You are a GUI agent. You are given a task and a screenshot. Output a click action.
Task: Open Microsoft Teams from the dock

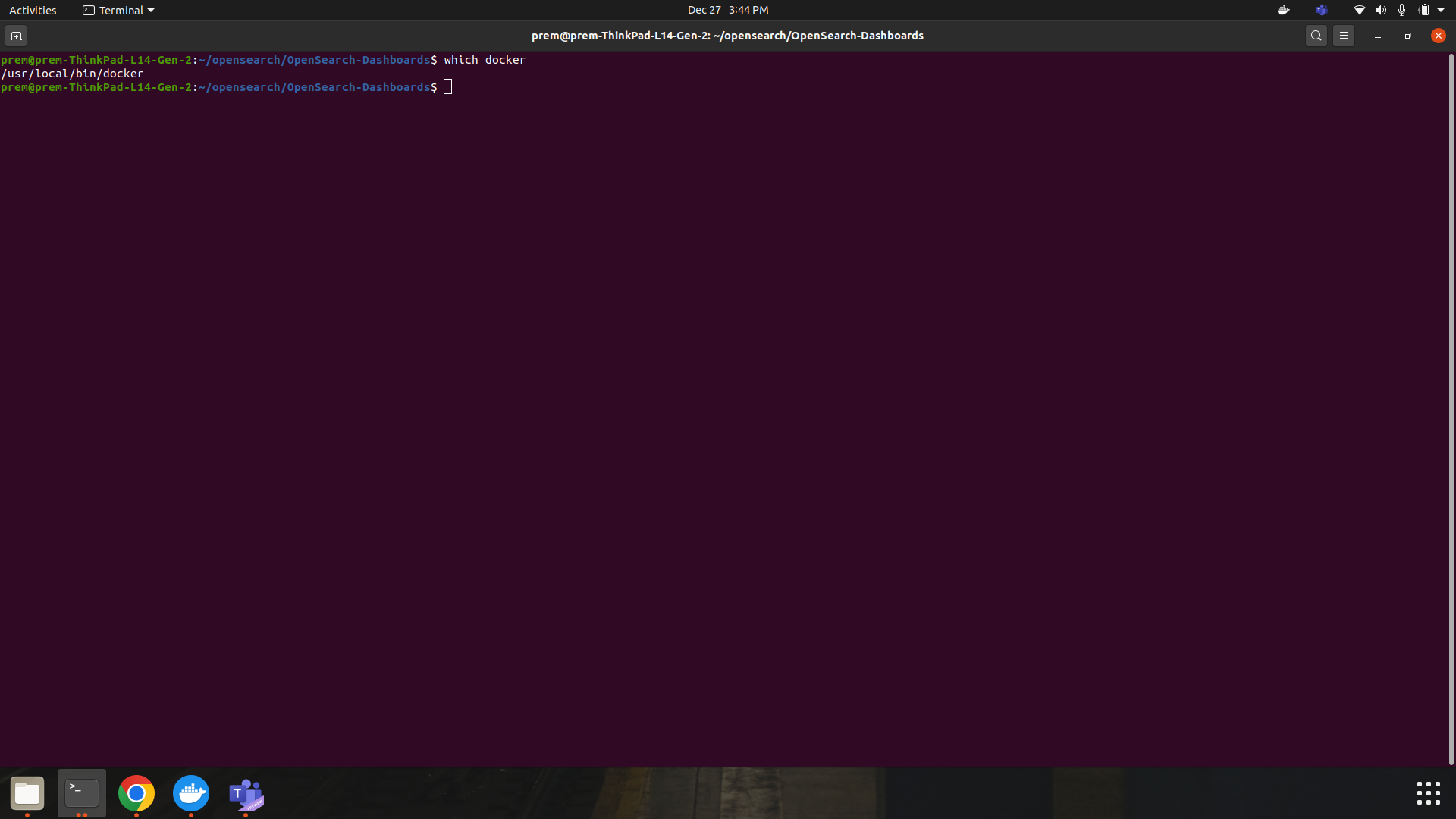point(245,795)
